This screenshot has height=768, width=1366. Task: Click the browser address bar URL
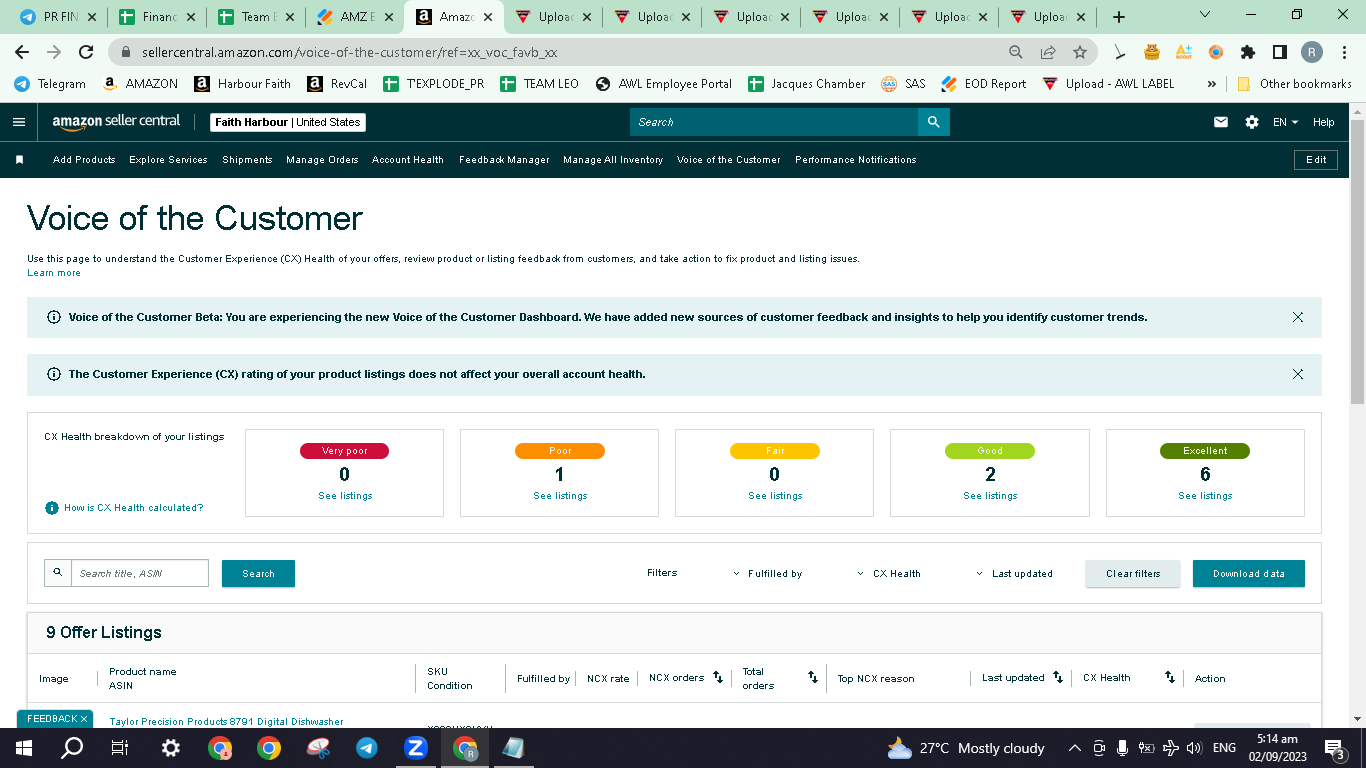tap(348, 52)
